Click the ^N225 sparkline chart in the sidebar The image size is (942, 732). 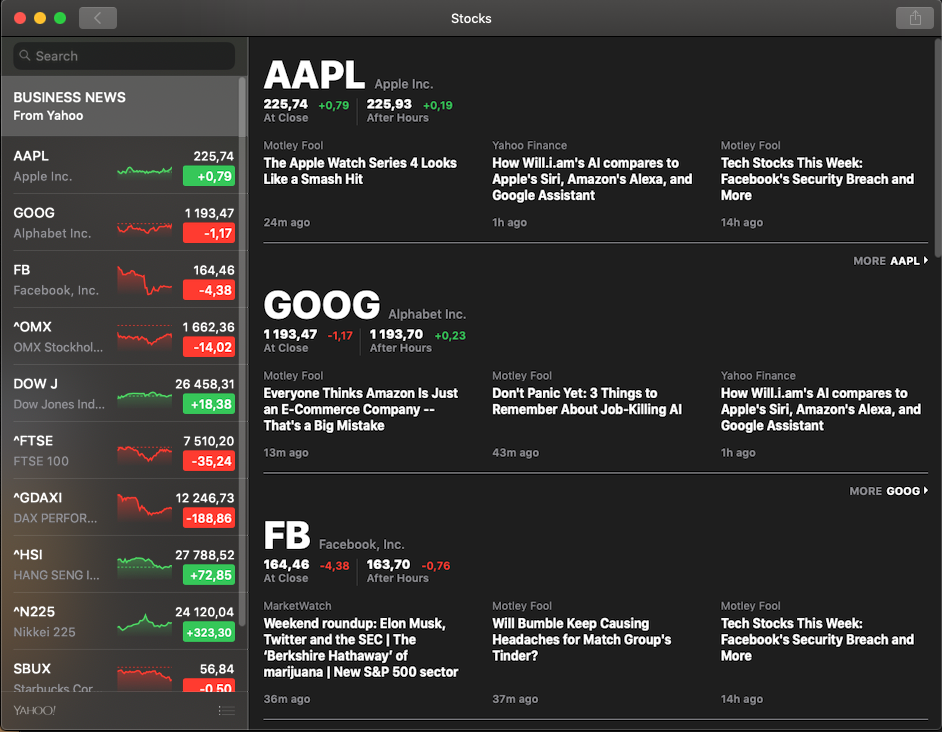pyautogui.click(x=145, y=623)
